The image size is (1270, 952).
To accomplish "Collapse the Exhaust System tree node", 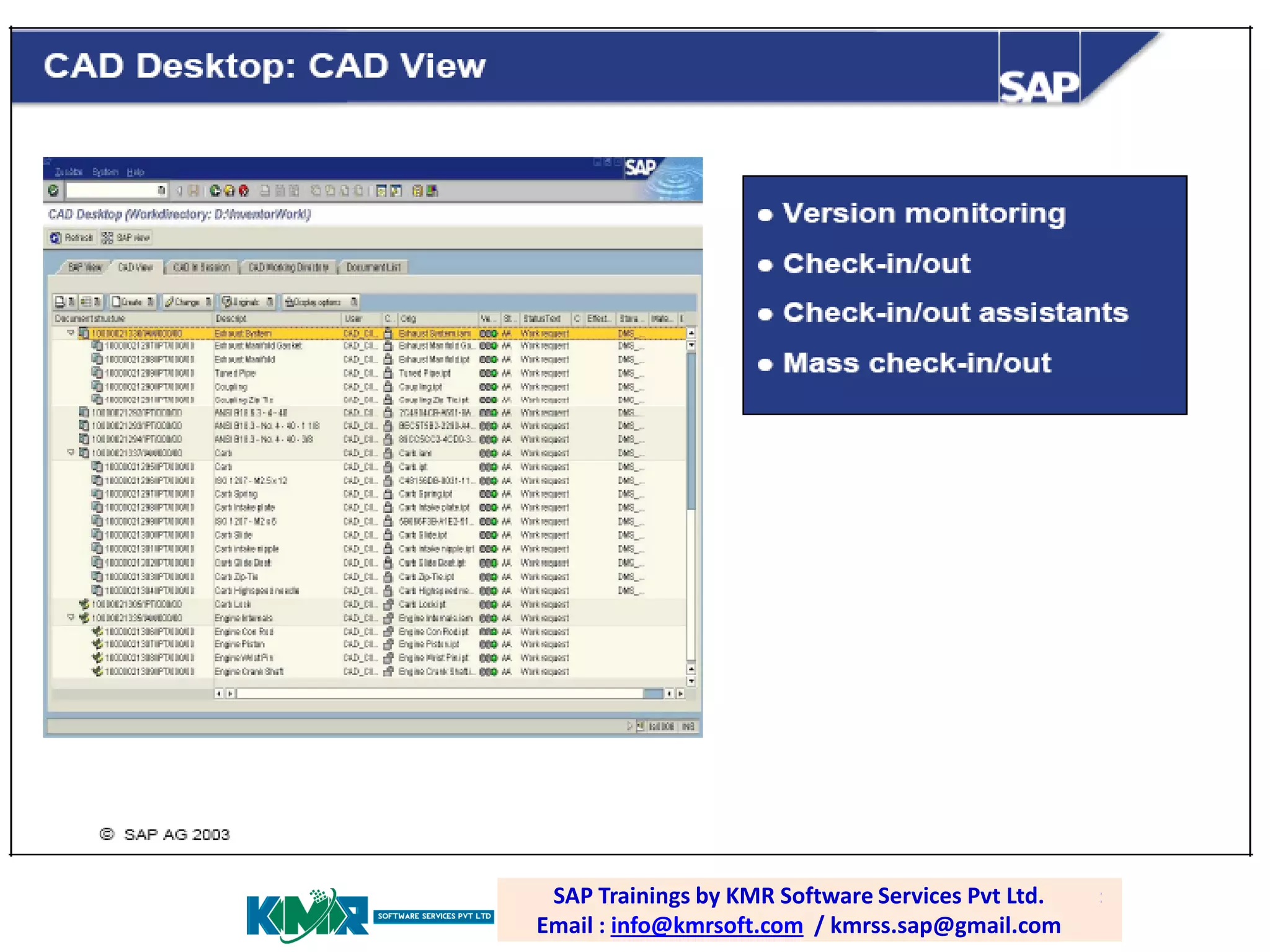I will [71, 333].
